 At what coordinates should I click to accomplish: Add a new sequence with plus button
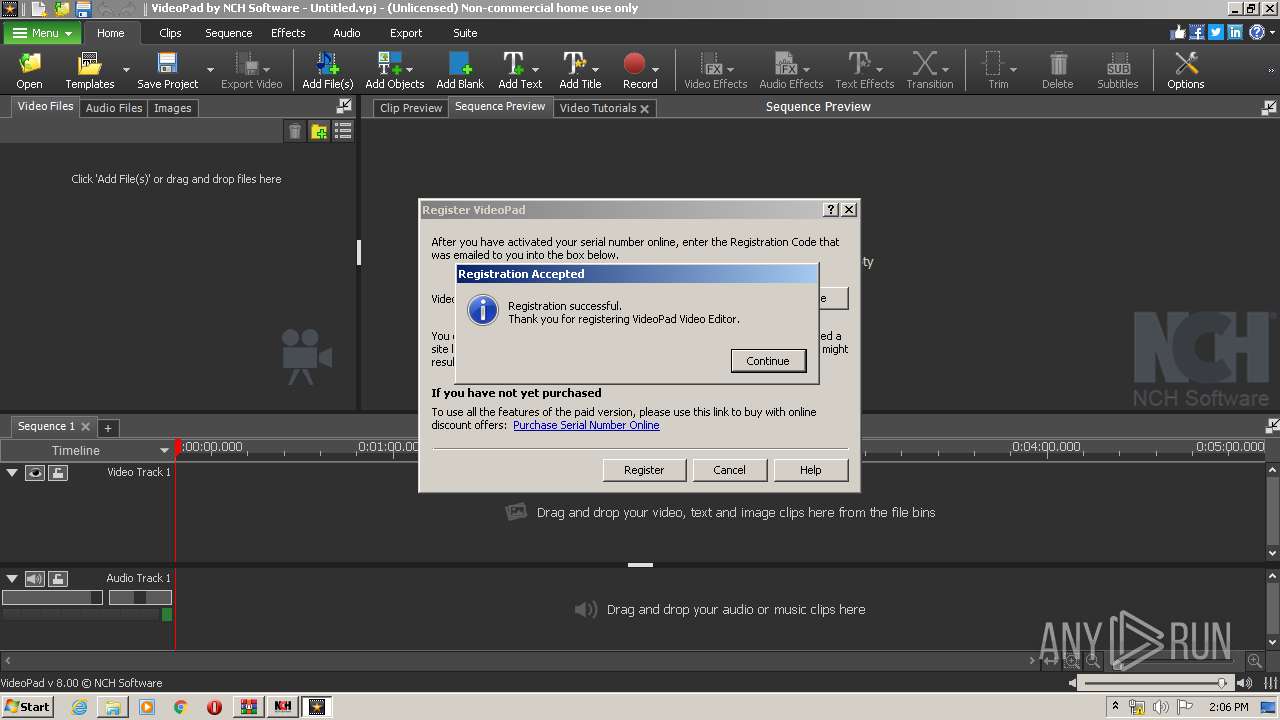tap(108, 428)
